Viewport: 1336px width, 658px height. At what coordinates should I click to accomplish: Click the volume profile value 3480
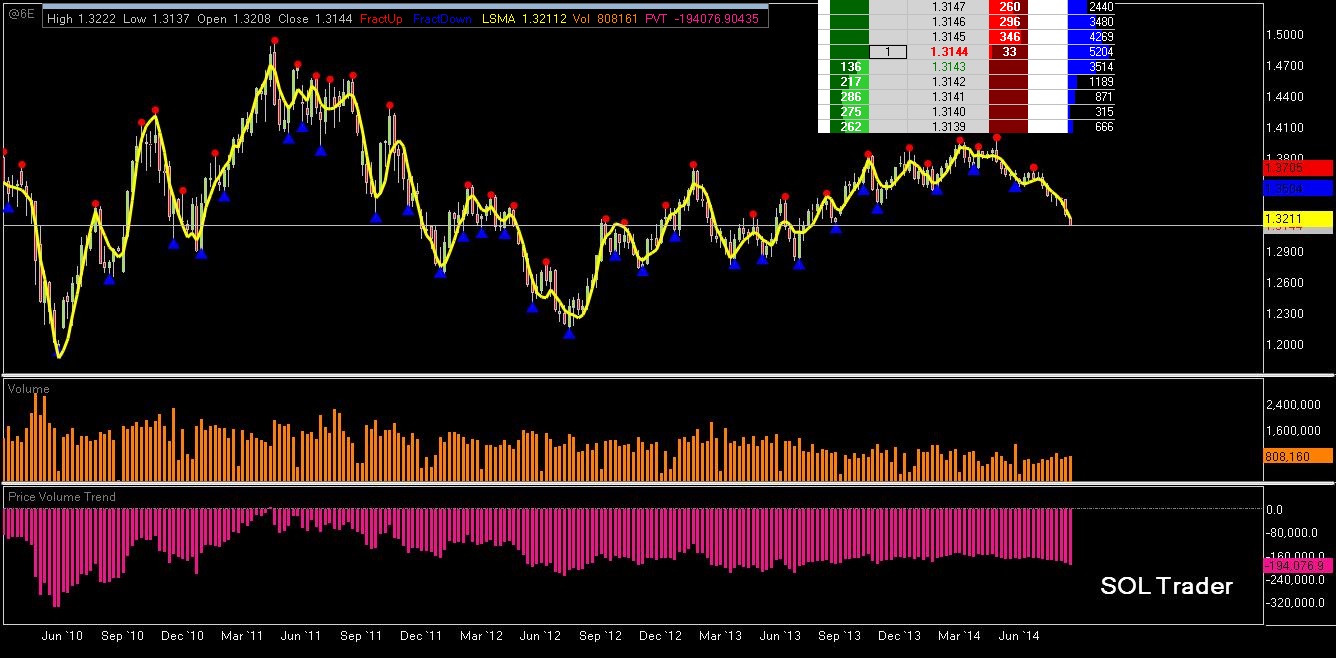click(x=1100, y=21)
